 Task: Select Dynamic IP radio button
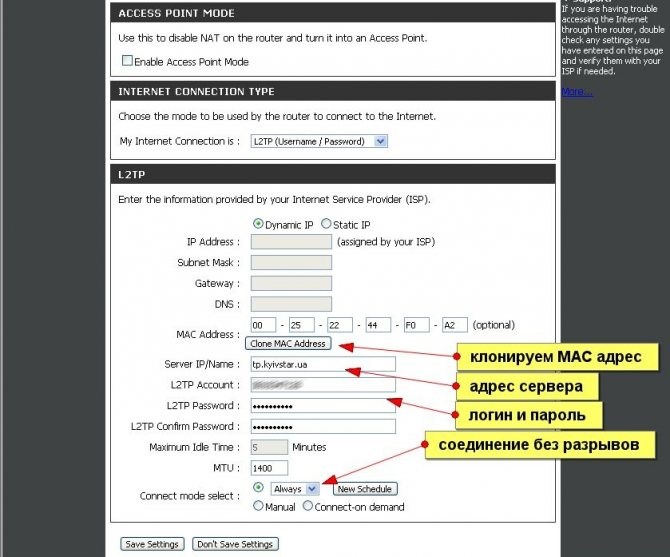click(258, 223)
